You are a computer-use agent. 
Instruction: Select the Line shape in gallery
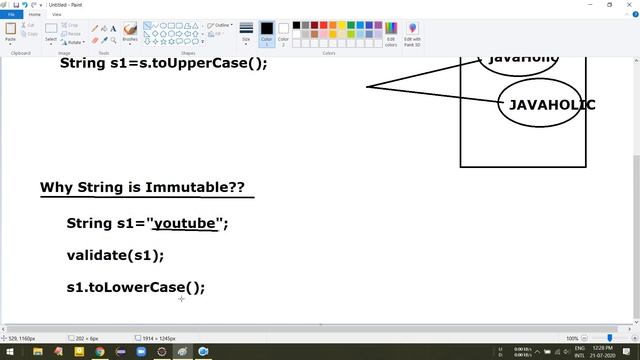147,26
